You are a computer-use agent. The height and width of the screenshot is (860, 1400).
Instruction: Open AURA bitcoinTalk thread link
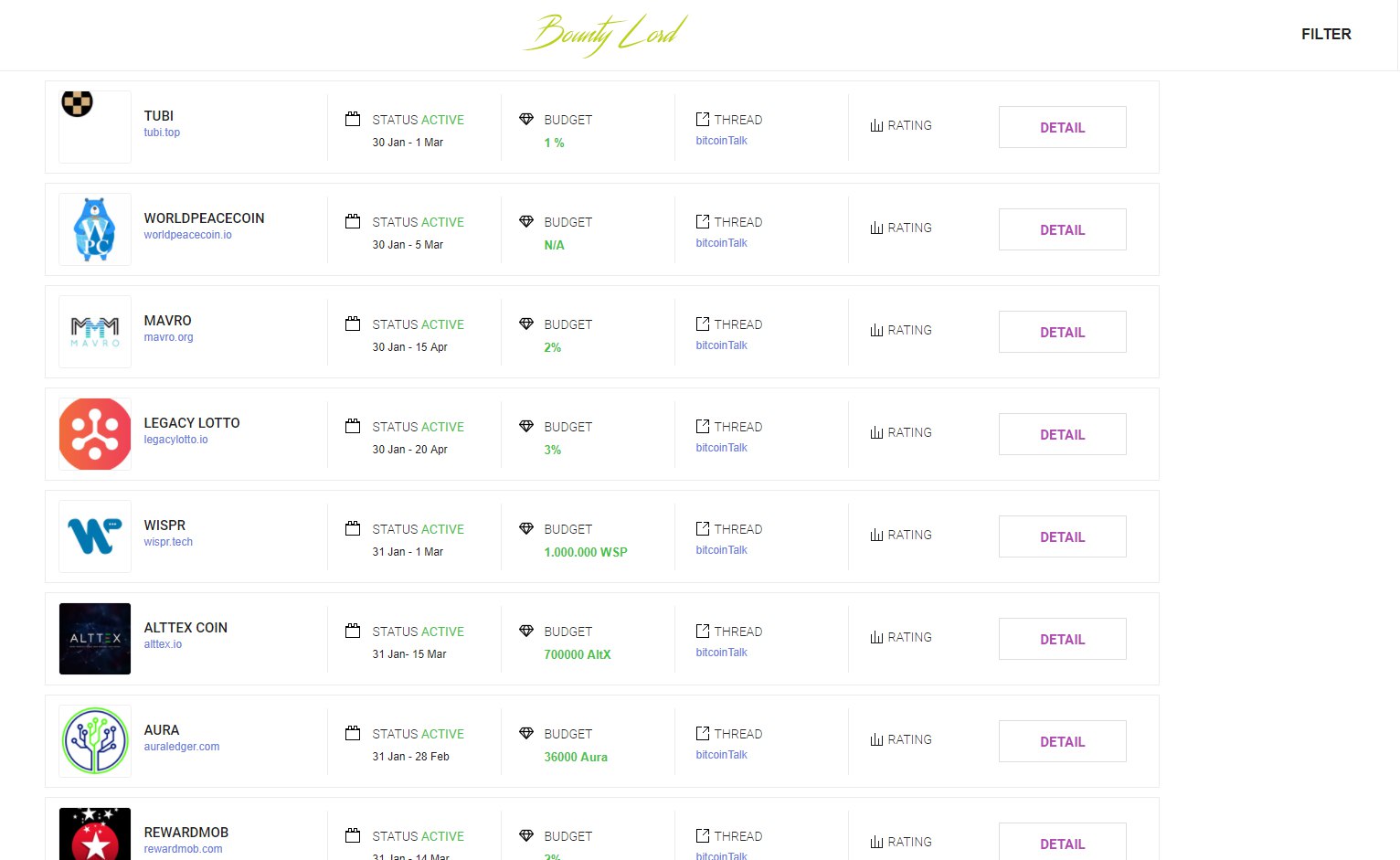pyautogui.click(x=721, y=755)
